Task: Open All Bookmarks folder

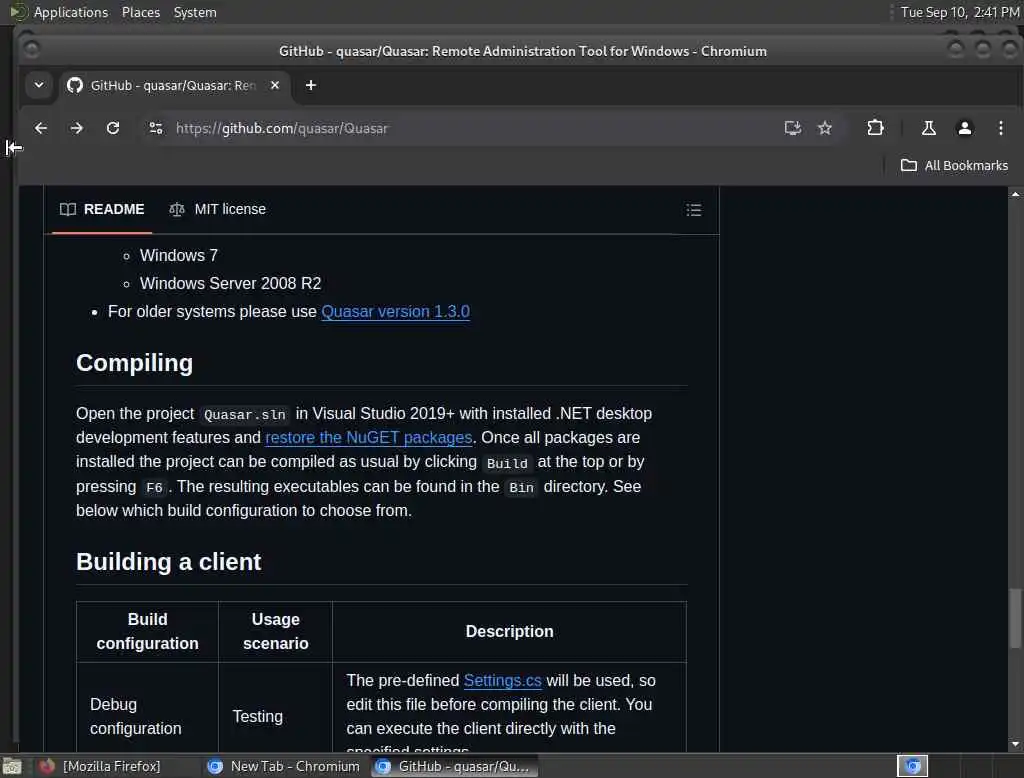Action: (x=954, y=165)
